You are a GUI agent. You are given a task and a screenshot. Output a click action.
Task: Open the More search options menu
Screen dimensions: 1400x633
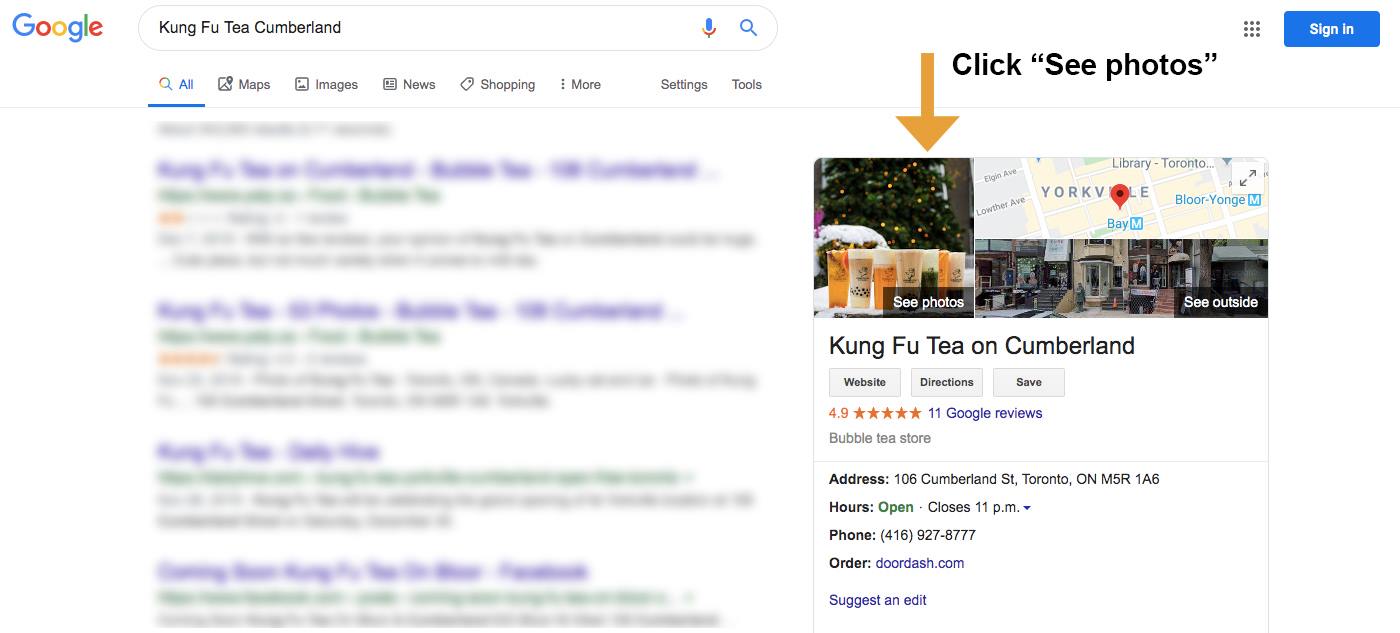coord(580,85)
